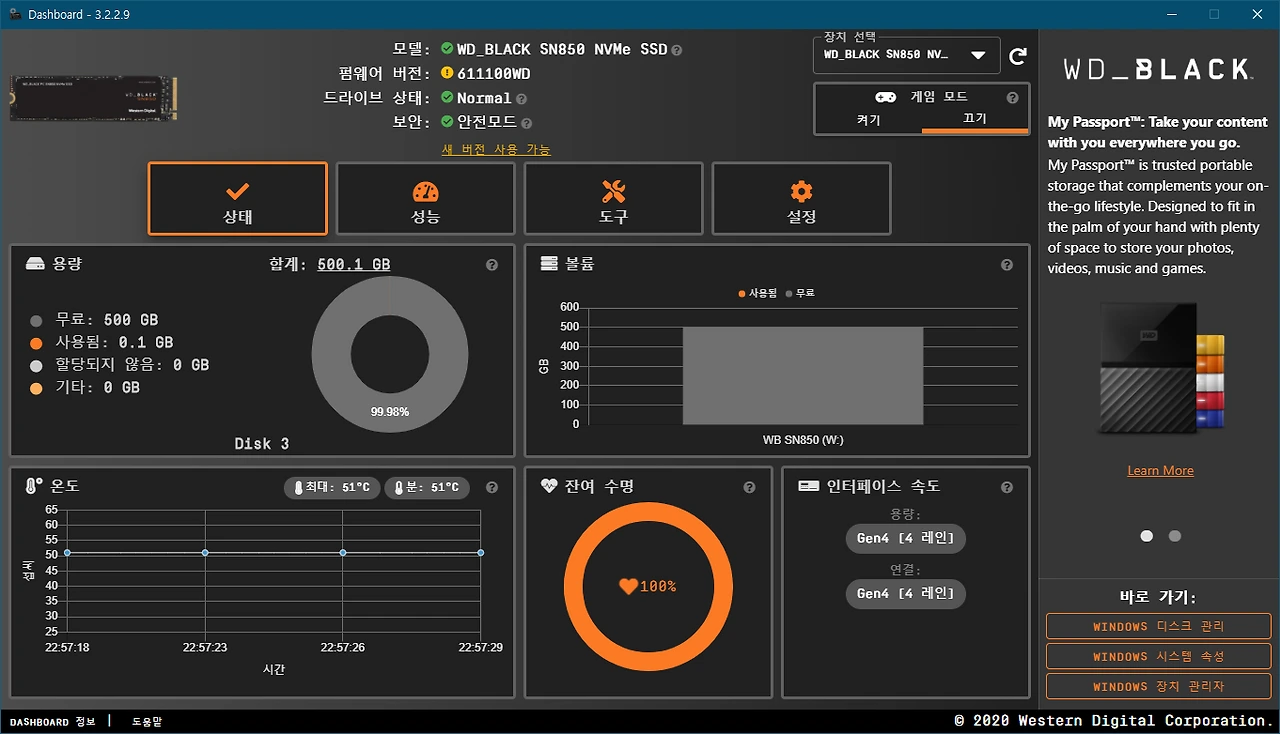
Task: Refresh the device list
Action: pos(1018,57)
